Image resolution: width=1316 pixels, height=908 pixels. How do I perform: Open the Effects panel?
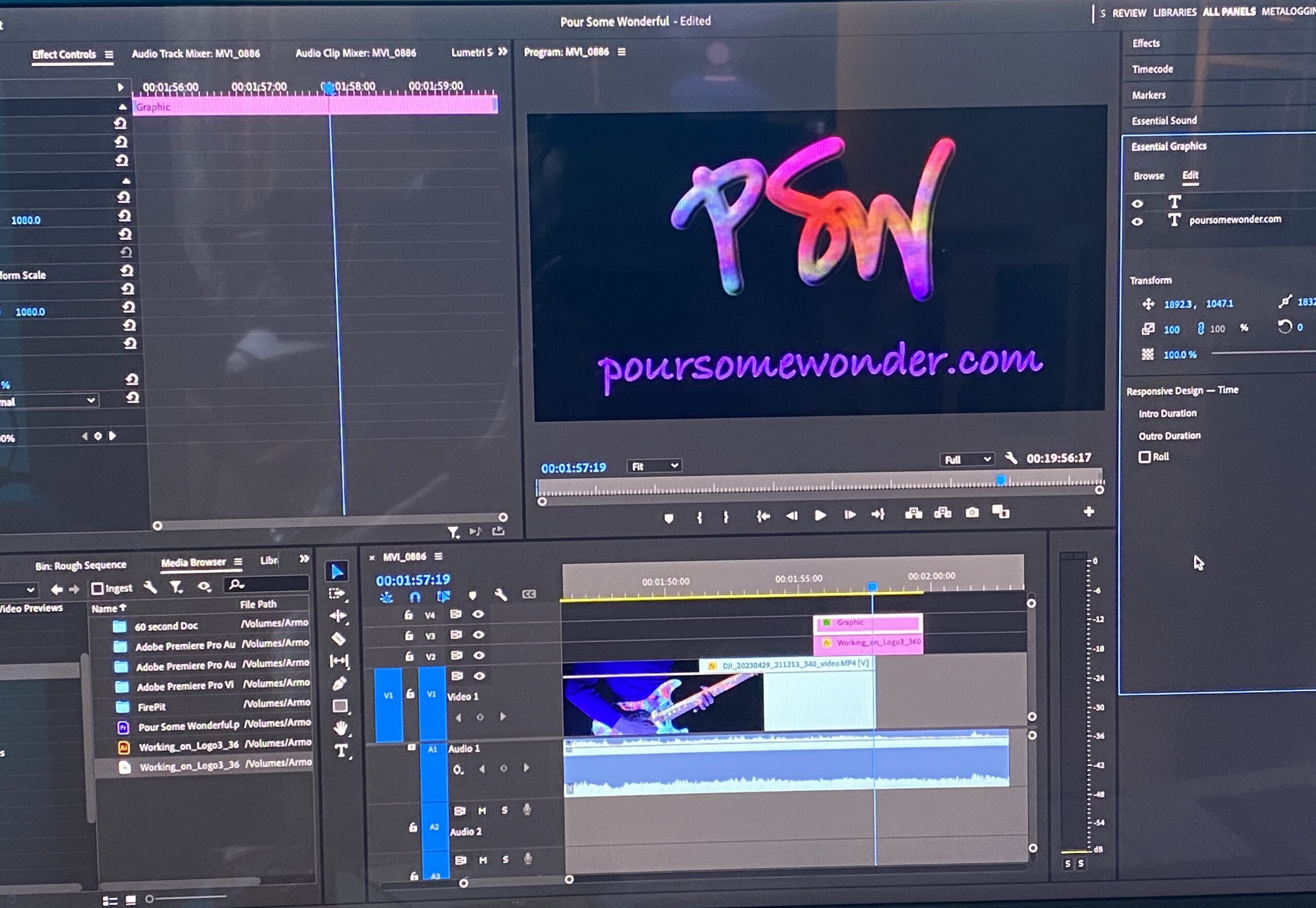(1145, 43)
